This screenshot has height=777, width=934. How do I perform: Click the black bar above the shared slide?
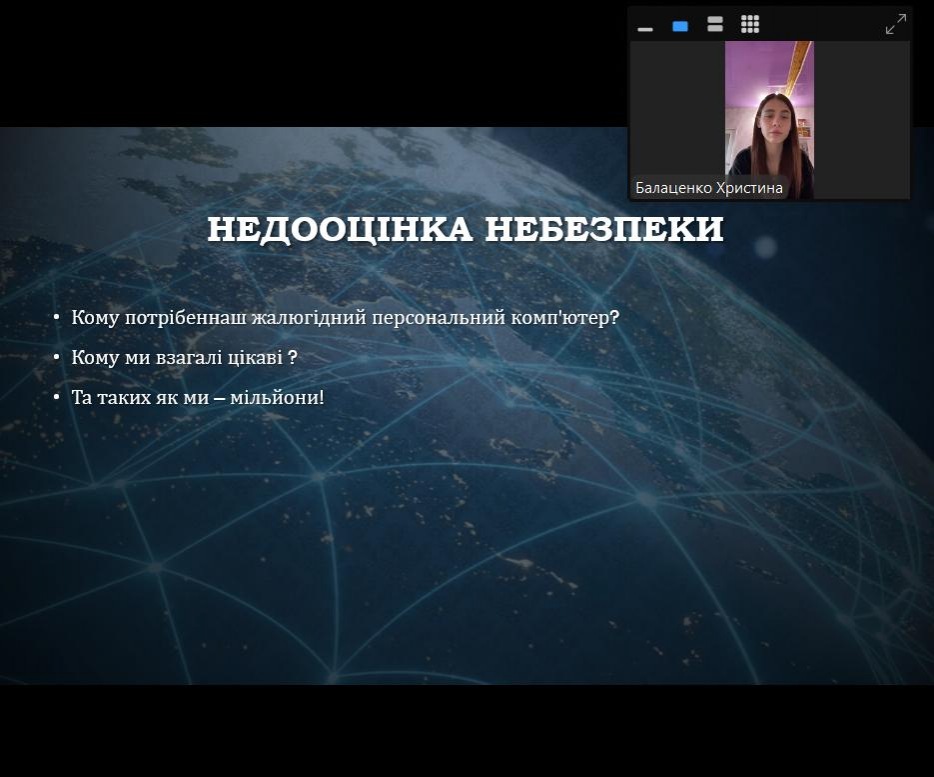coord(300,60)
